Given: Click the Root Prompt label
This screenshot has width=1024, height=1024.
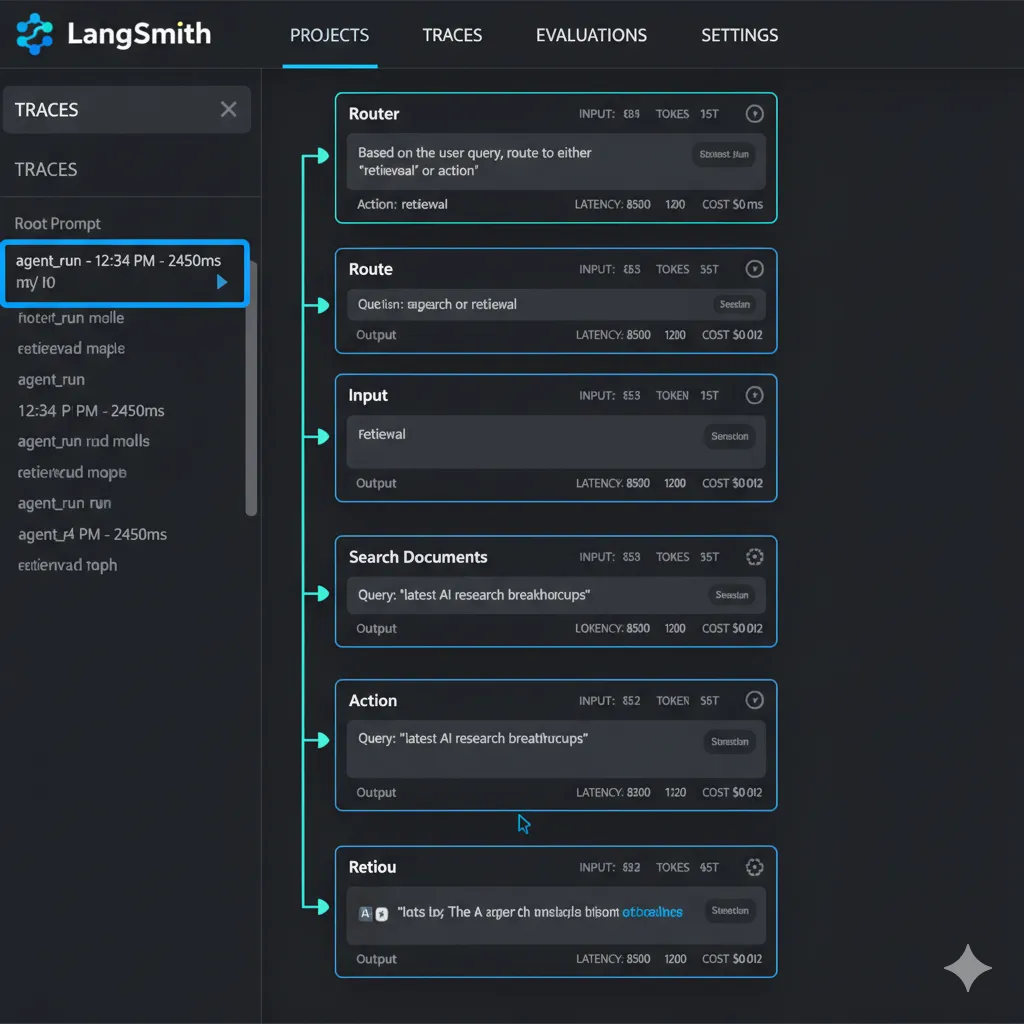Looking at the screenshot, I should click(x=58, y=223).
